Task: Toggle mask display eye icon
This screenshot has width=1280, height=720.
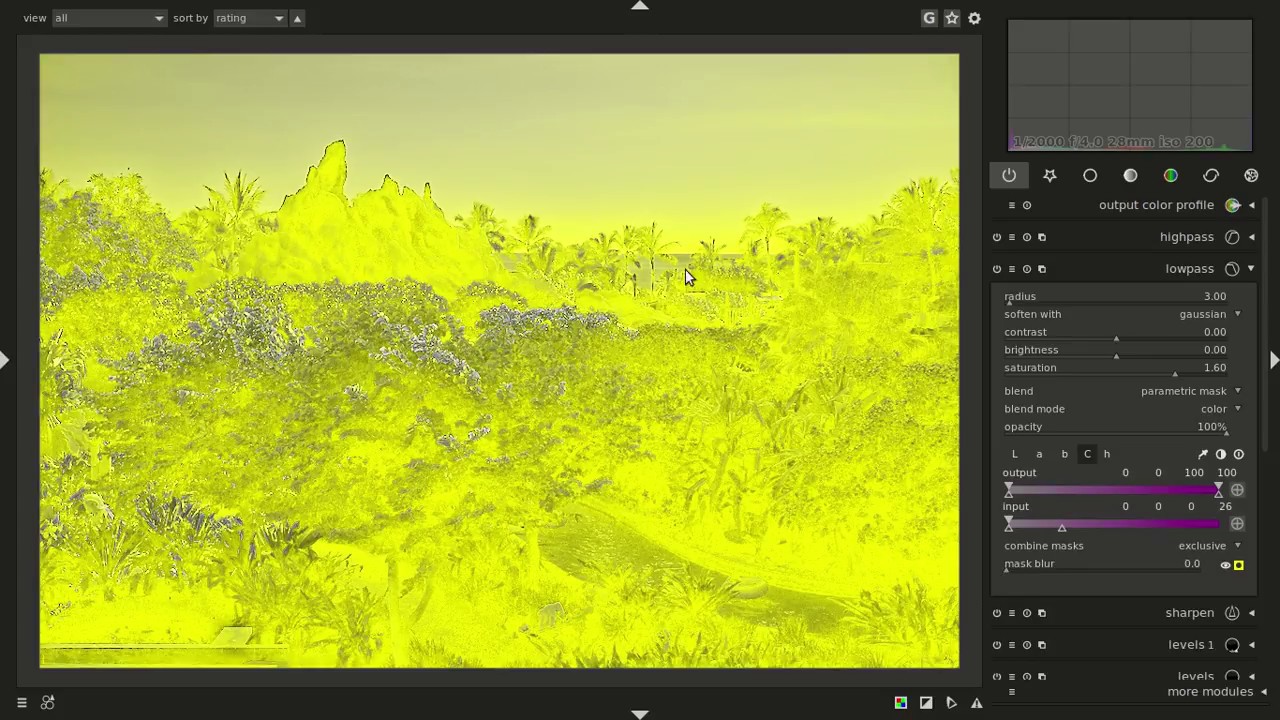Action: (1225, 565)
